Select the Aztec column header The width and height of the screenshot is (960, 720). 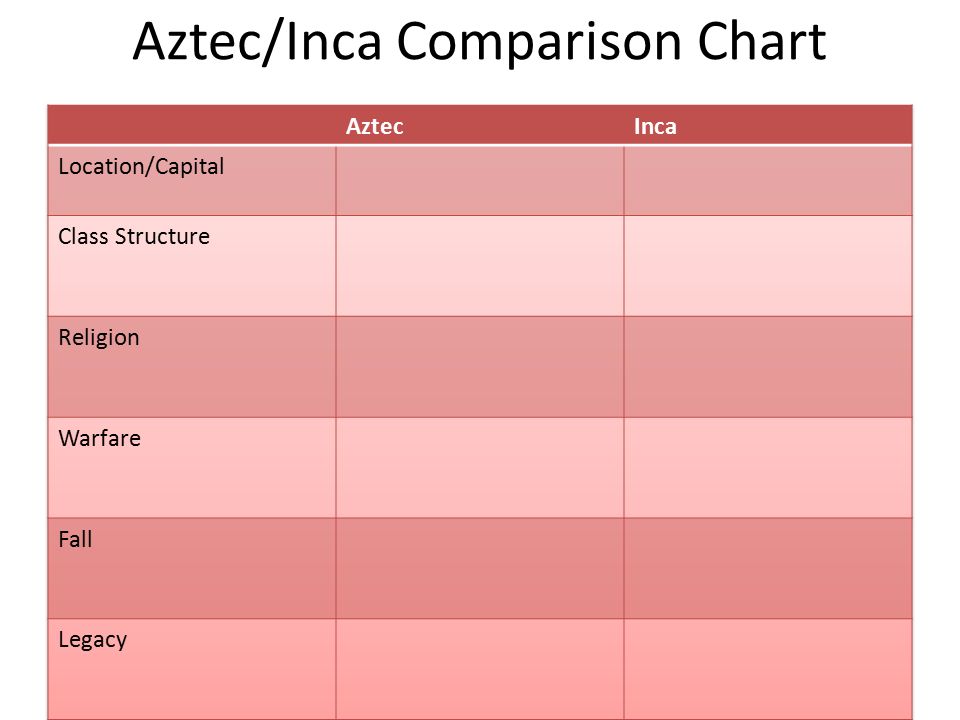click(x=375, y=126)
